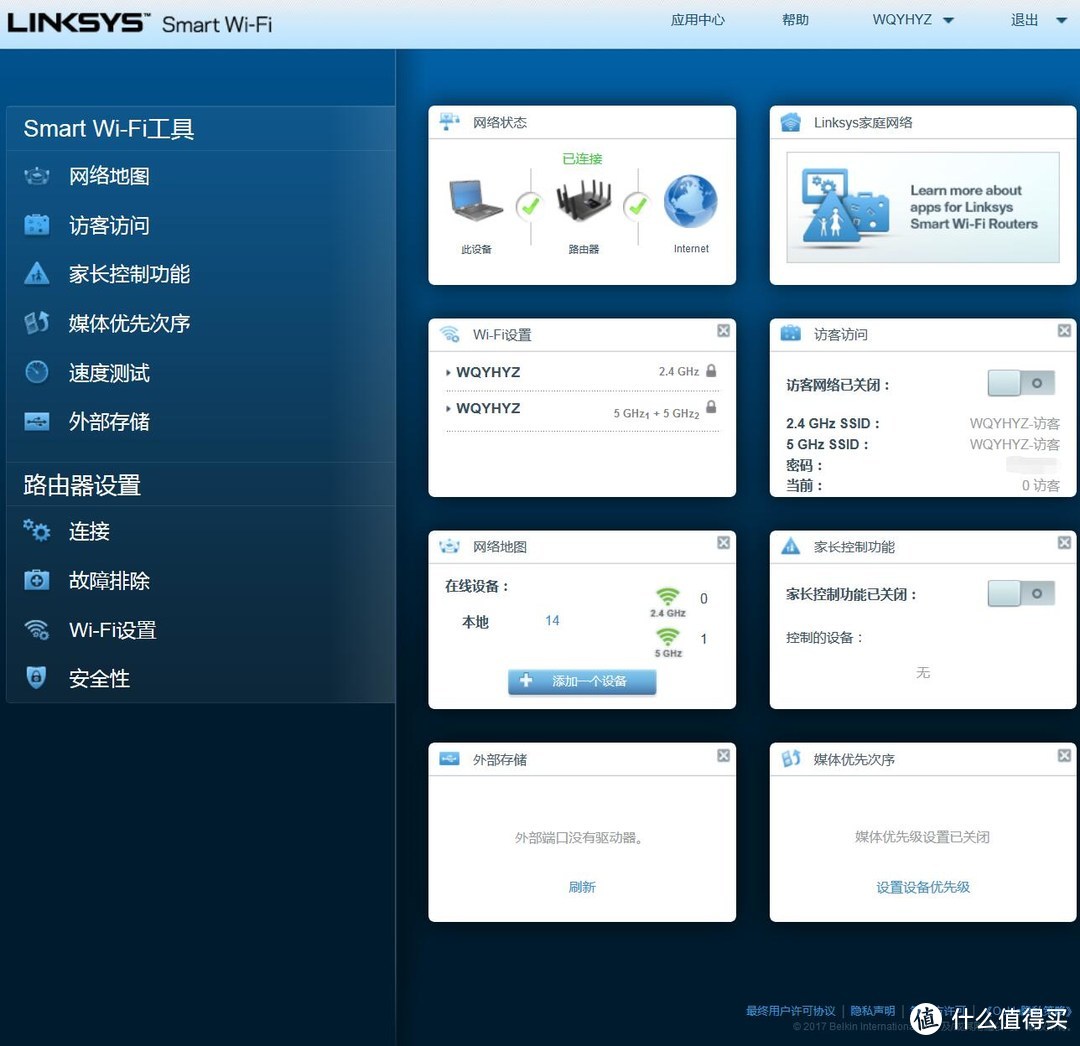1080x1046 pixels.
Task: Enable the 访客网络 toggle switch
Action: [1019, 383]
